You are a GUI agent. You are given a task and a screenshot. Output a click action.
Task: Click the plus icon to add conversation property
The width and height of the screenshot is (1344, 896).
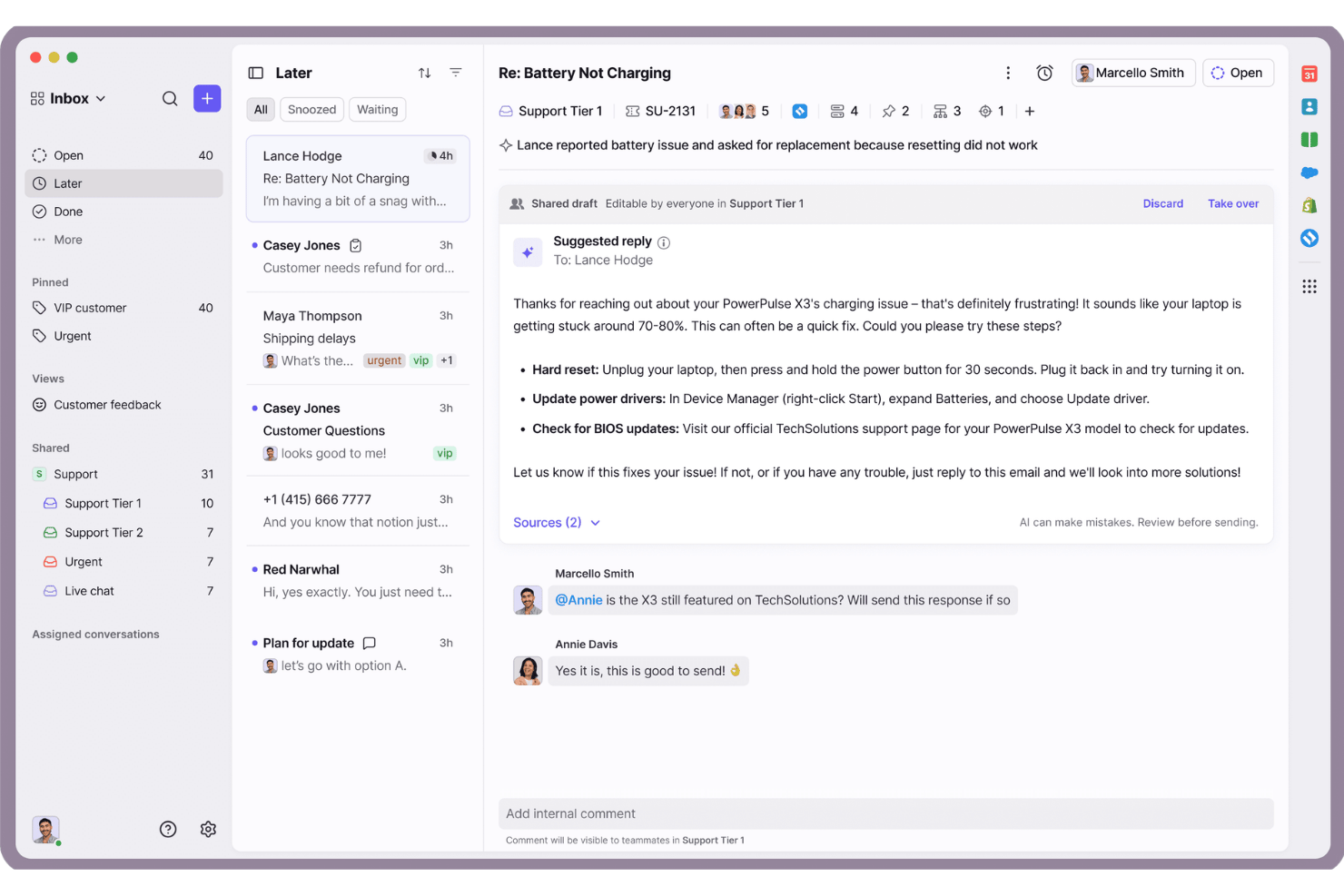point(1030,111)
